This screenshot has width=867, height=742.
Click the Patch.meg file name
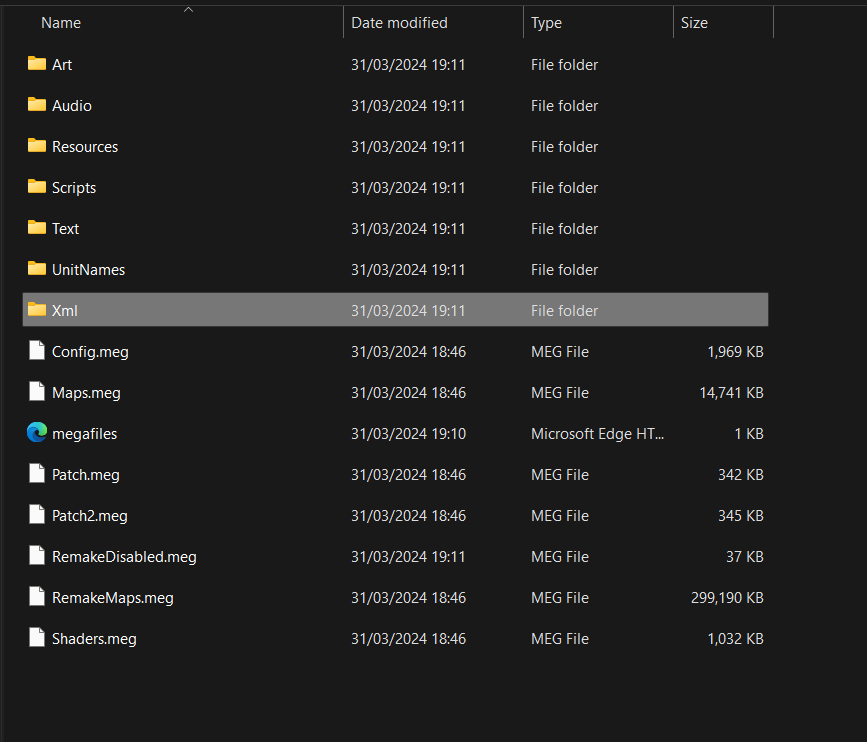click(85, 474)
